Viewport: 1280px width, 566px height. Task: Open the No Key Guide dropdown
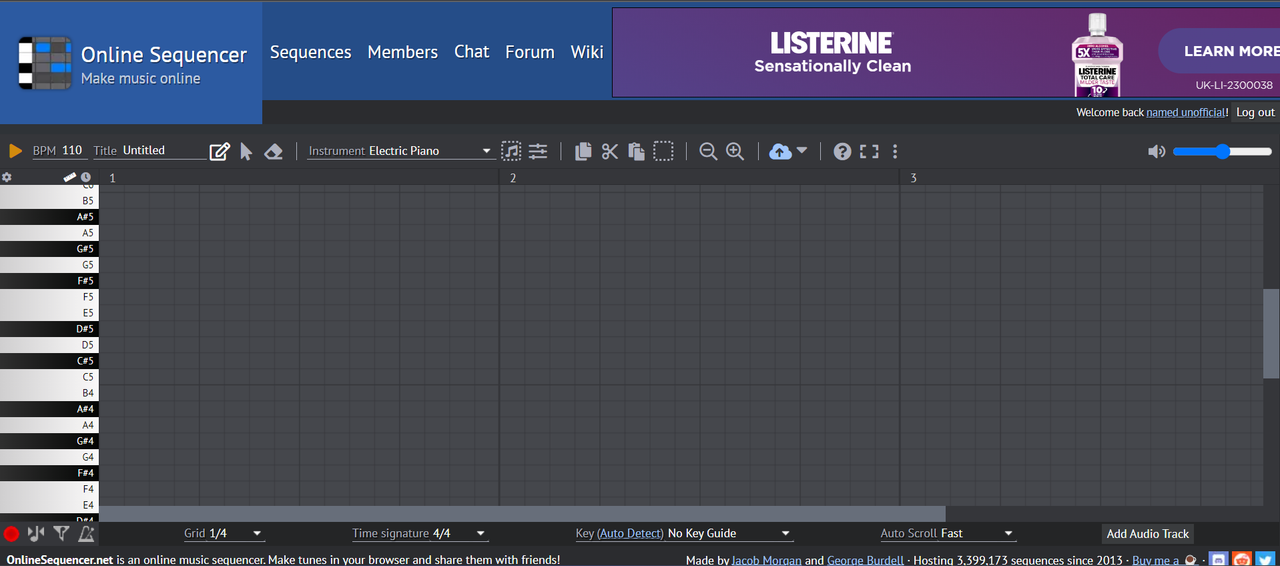coord(730,534)
